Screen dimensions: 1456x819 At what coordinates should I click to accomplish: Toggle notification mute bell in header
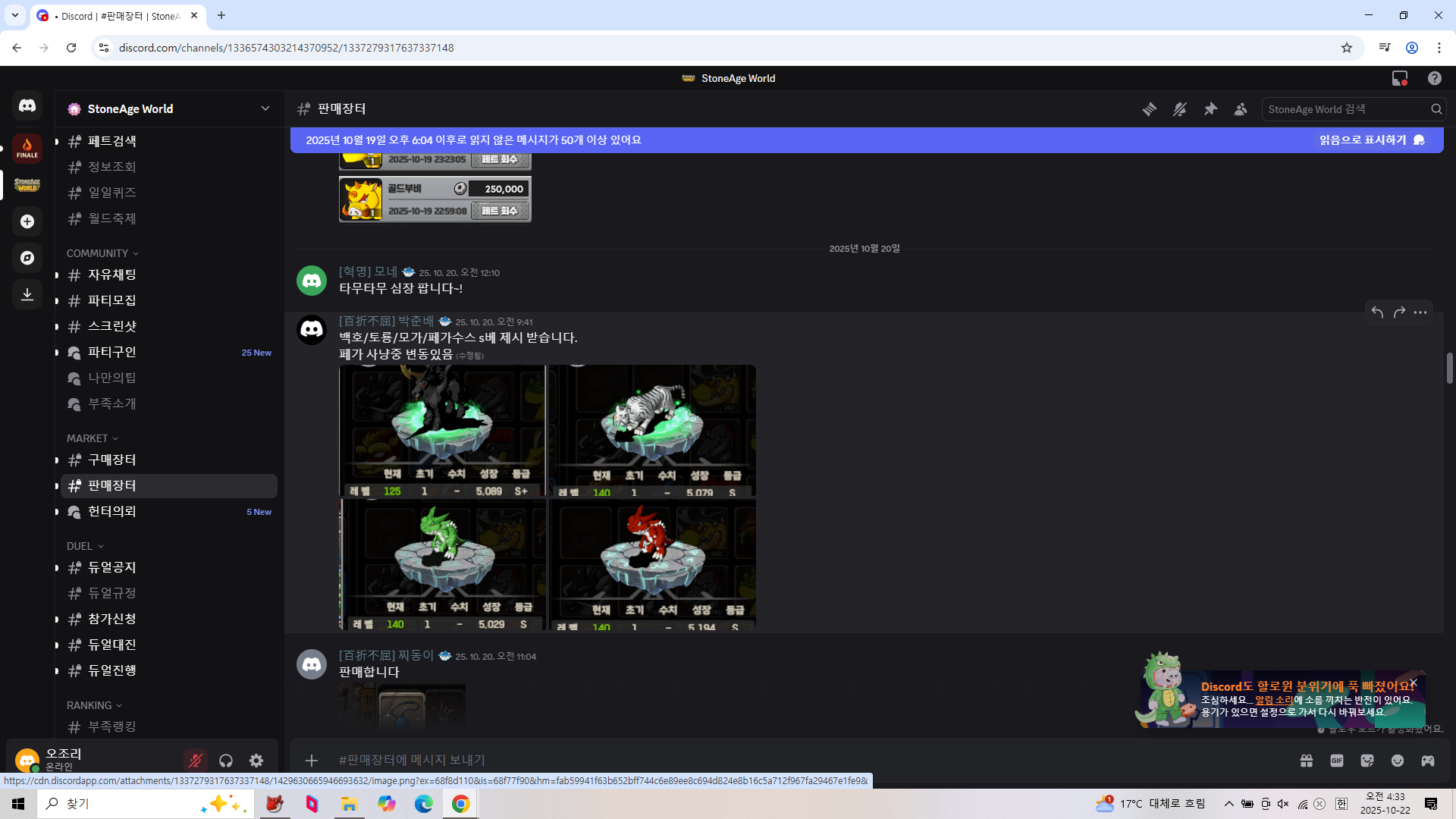click(1180, 109)
